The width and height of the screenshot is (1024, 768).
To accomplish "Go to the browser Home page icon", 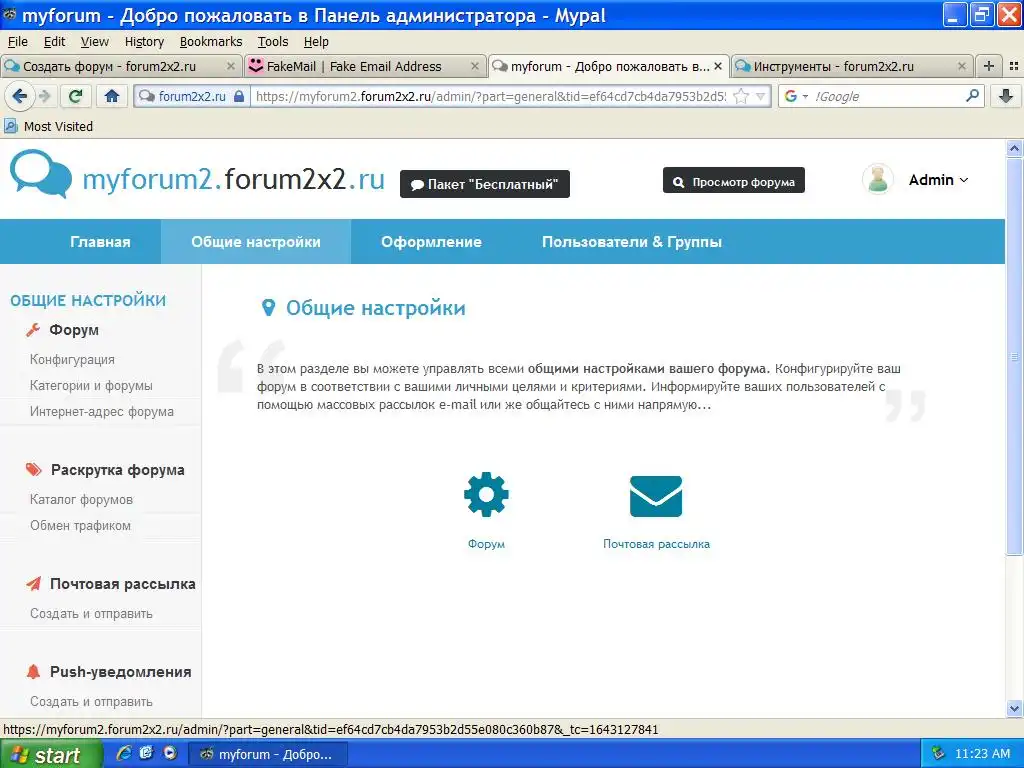I will coord(112,97).
